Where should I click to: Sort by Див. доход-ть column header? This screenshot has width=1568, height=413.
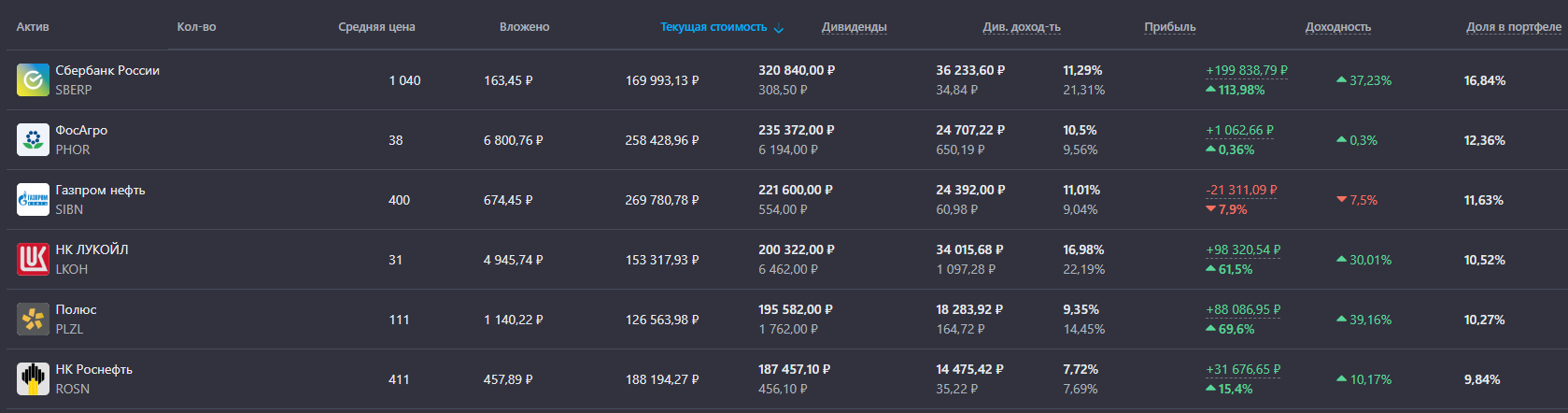pyautogui.click(x=1022, y=27)
